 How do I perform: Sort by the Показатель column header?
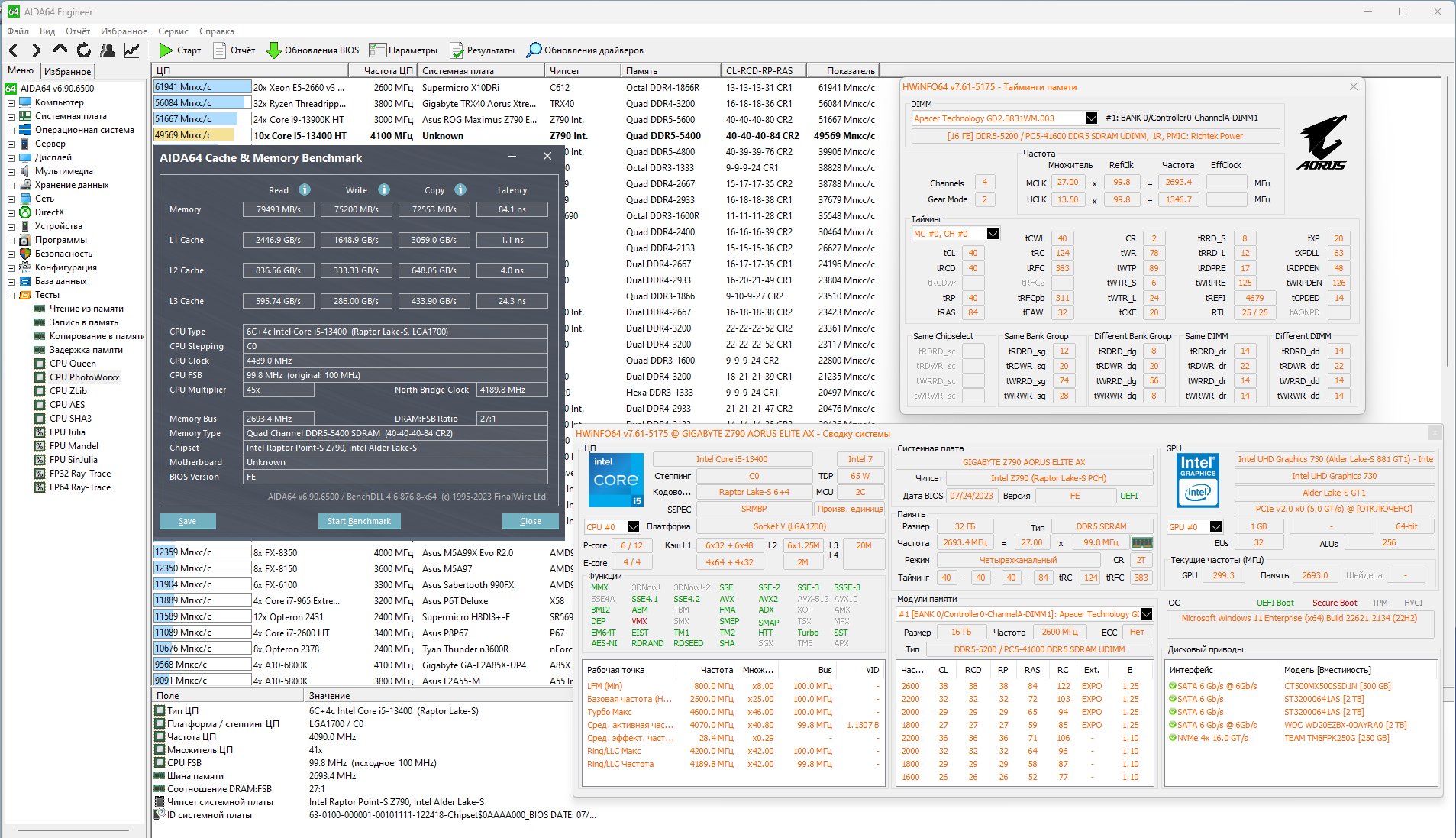843,71
